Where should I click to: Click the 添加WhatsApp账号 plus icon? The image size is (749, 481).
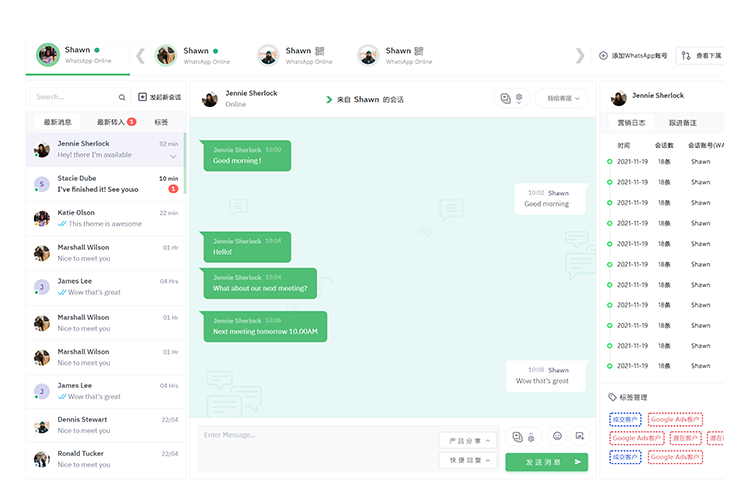tap(603, 55)
